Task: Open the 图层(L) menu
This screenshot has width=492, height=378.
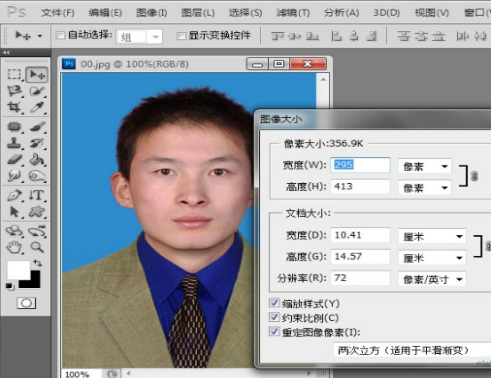Action: [198, 13]
